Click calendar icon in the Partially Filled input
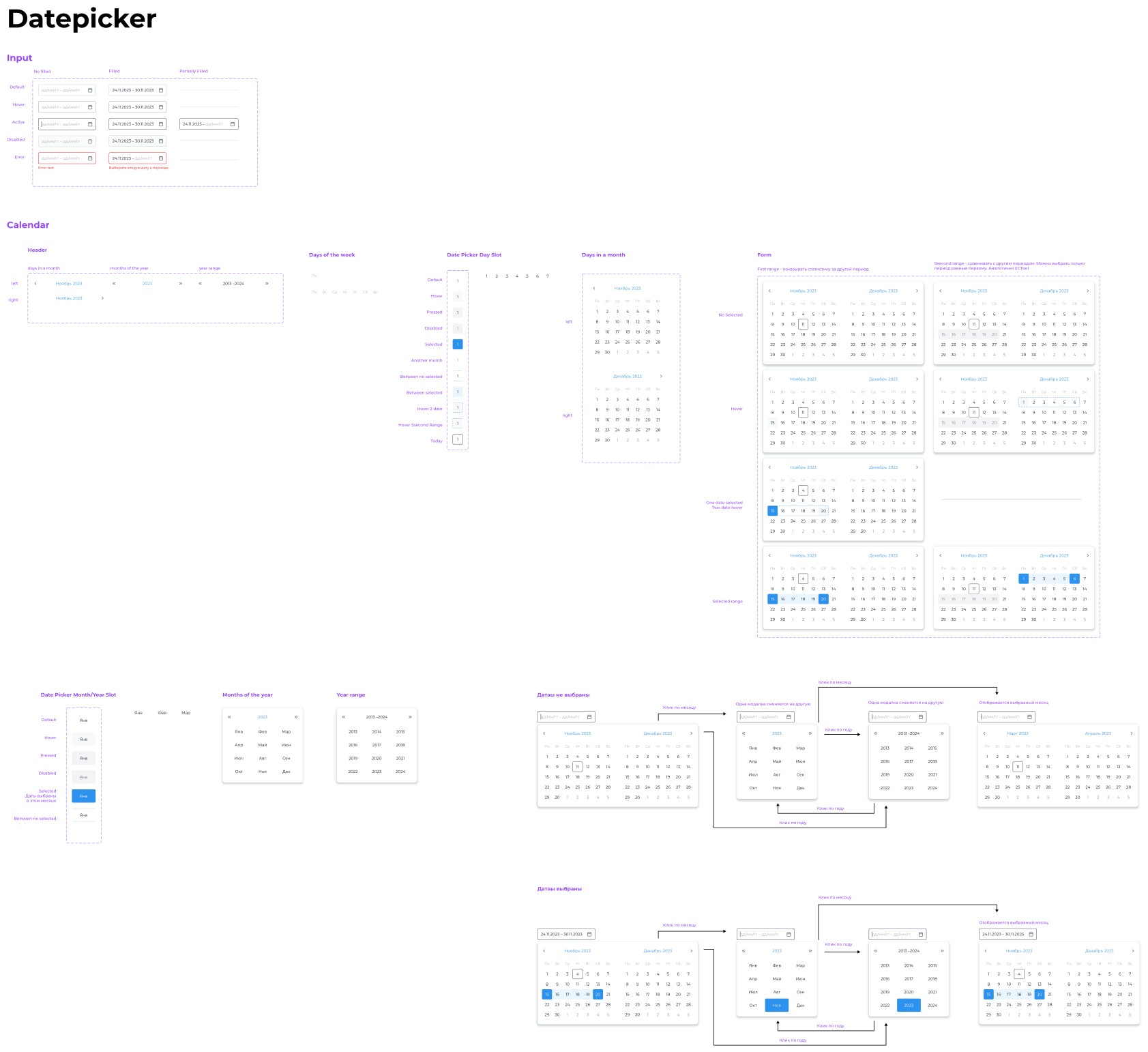Image resolution: width=1148 pixels, height=1052 pixels. pyautogui.click(x=233, y=124)
